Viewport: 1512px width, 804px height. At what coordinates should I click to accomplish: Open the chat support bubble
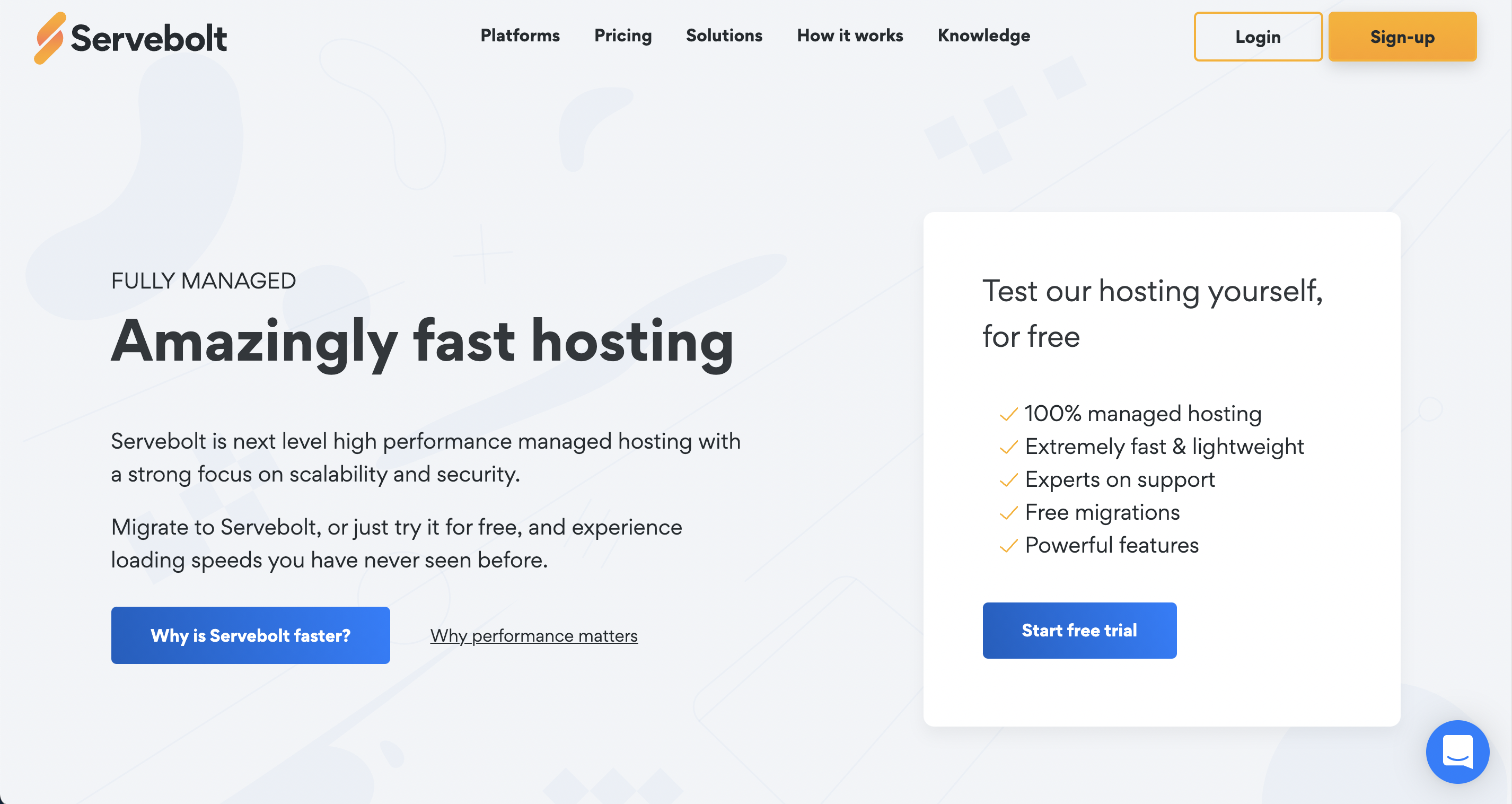1457,751
